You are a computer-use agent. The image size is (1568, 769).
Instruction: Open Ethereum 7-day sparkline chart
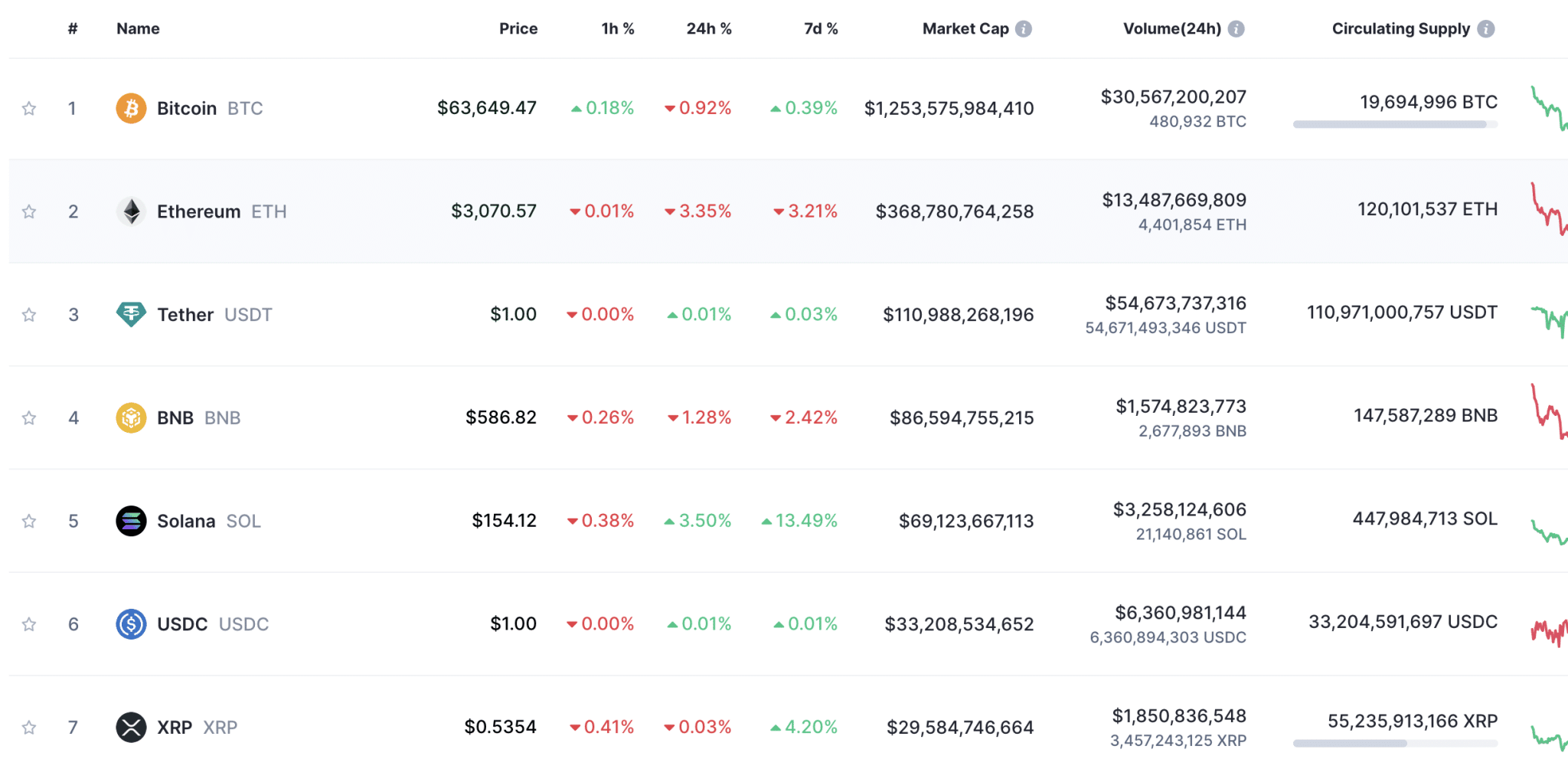tap(1549, 209)
